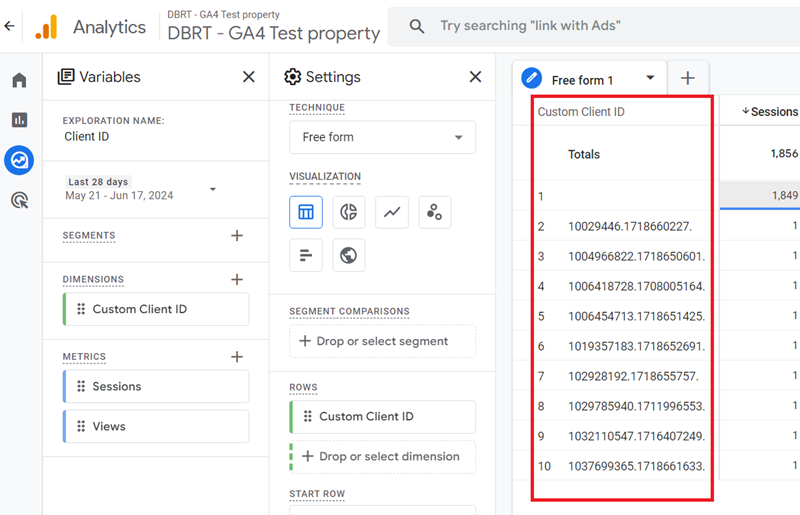Click the Custom Client ID column header

pyautogui.click(x=581, y=112)
